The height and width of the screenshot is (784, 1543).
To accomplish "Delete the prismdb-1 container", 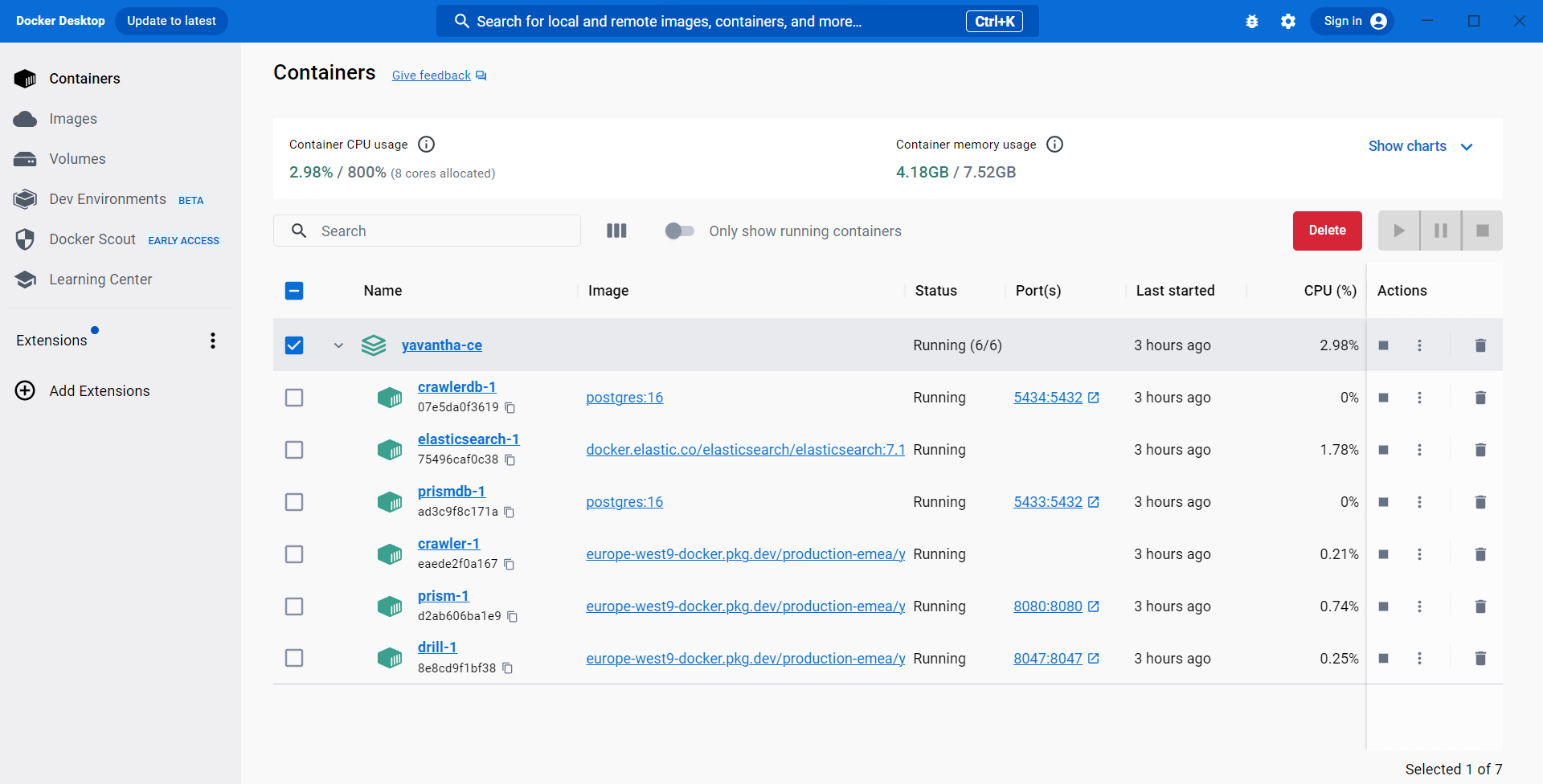I will [x=1480, y=502].
